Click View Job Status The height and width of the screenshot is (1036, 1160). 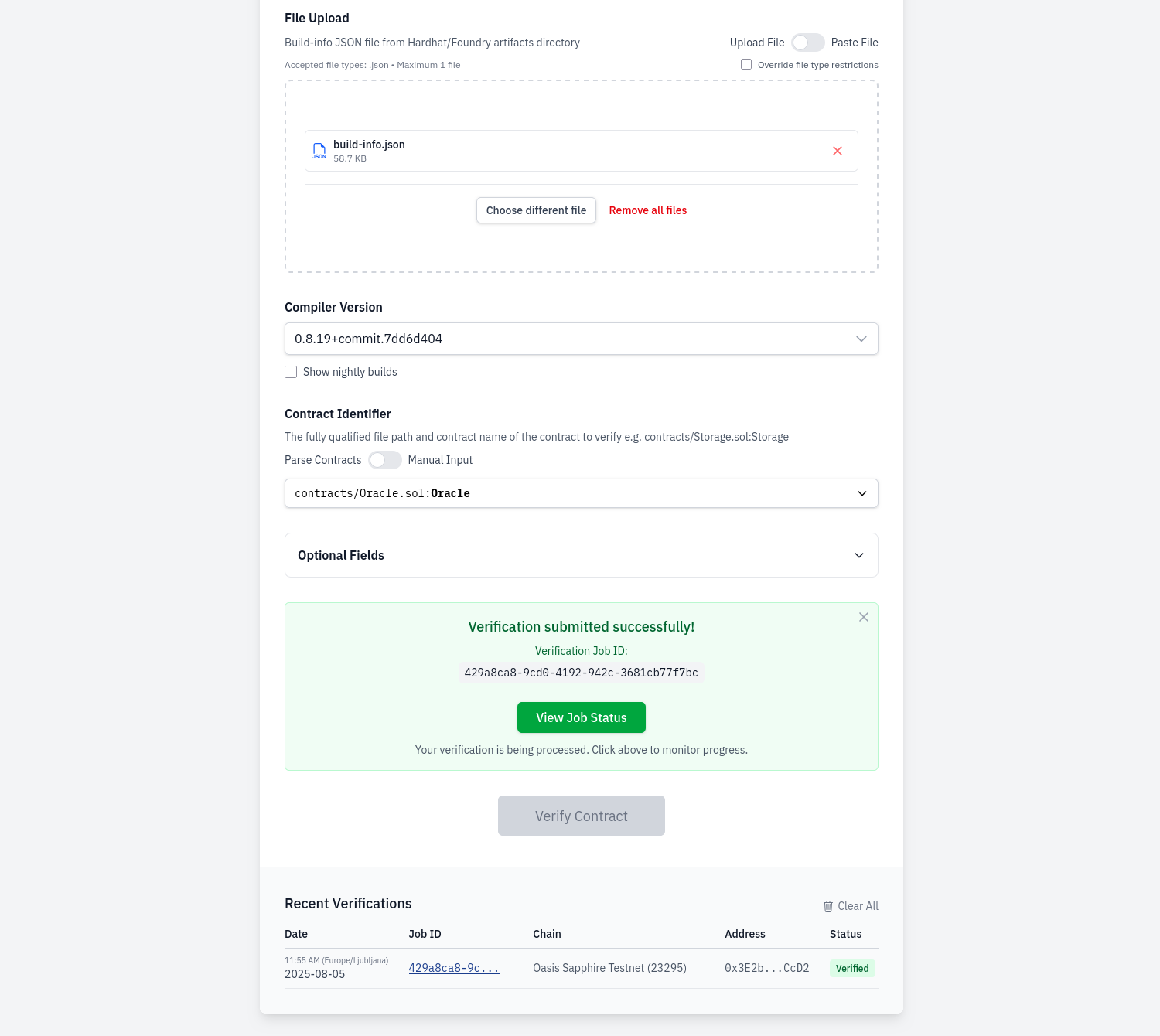(x=581, y=717)
